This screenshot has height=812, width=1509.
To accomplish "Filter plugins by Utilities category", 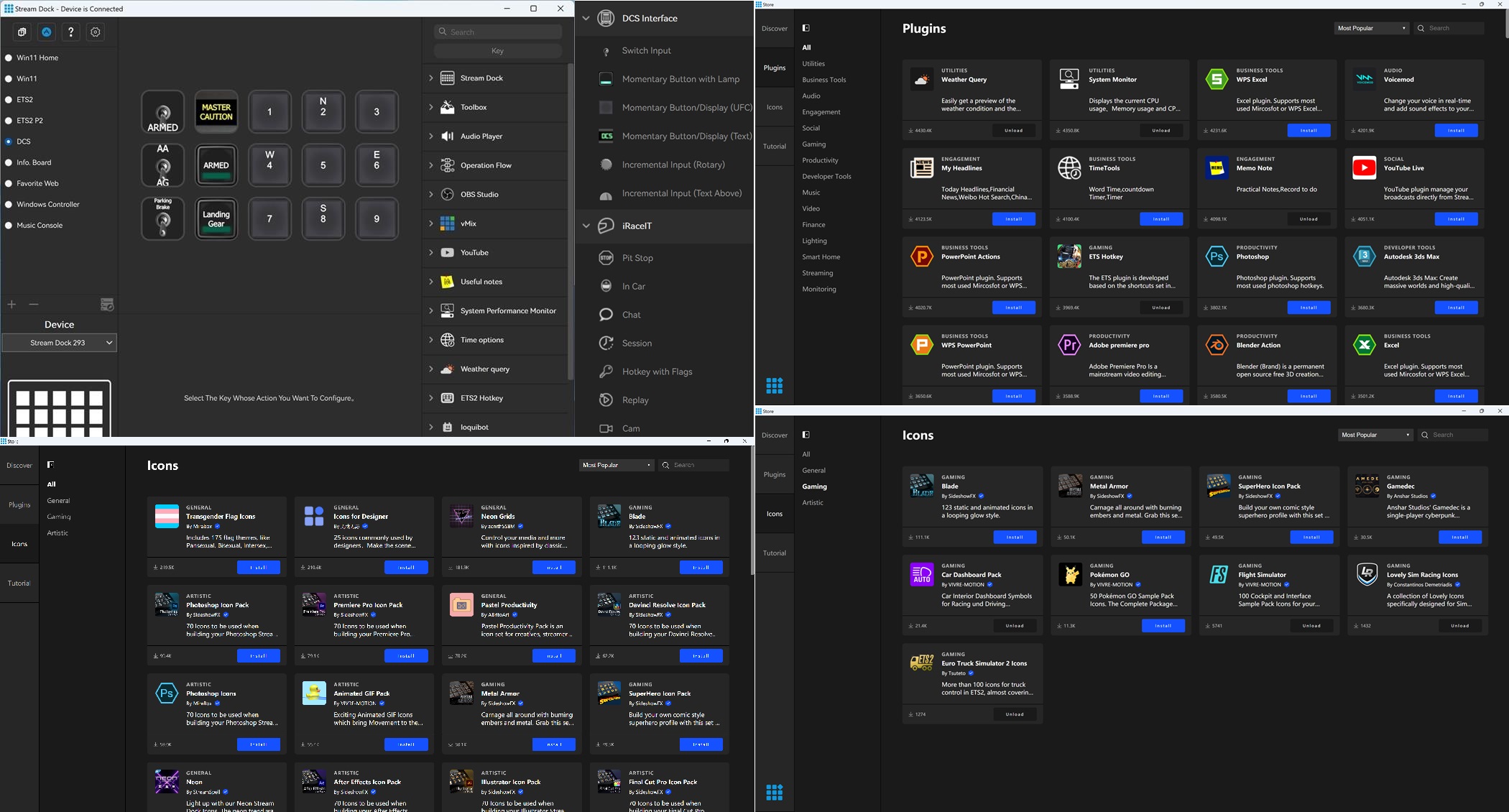I will [x=813, y=64].
